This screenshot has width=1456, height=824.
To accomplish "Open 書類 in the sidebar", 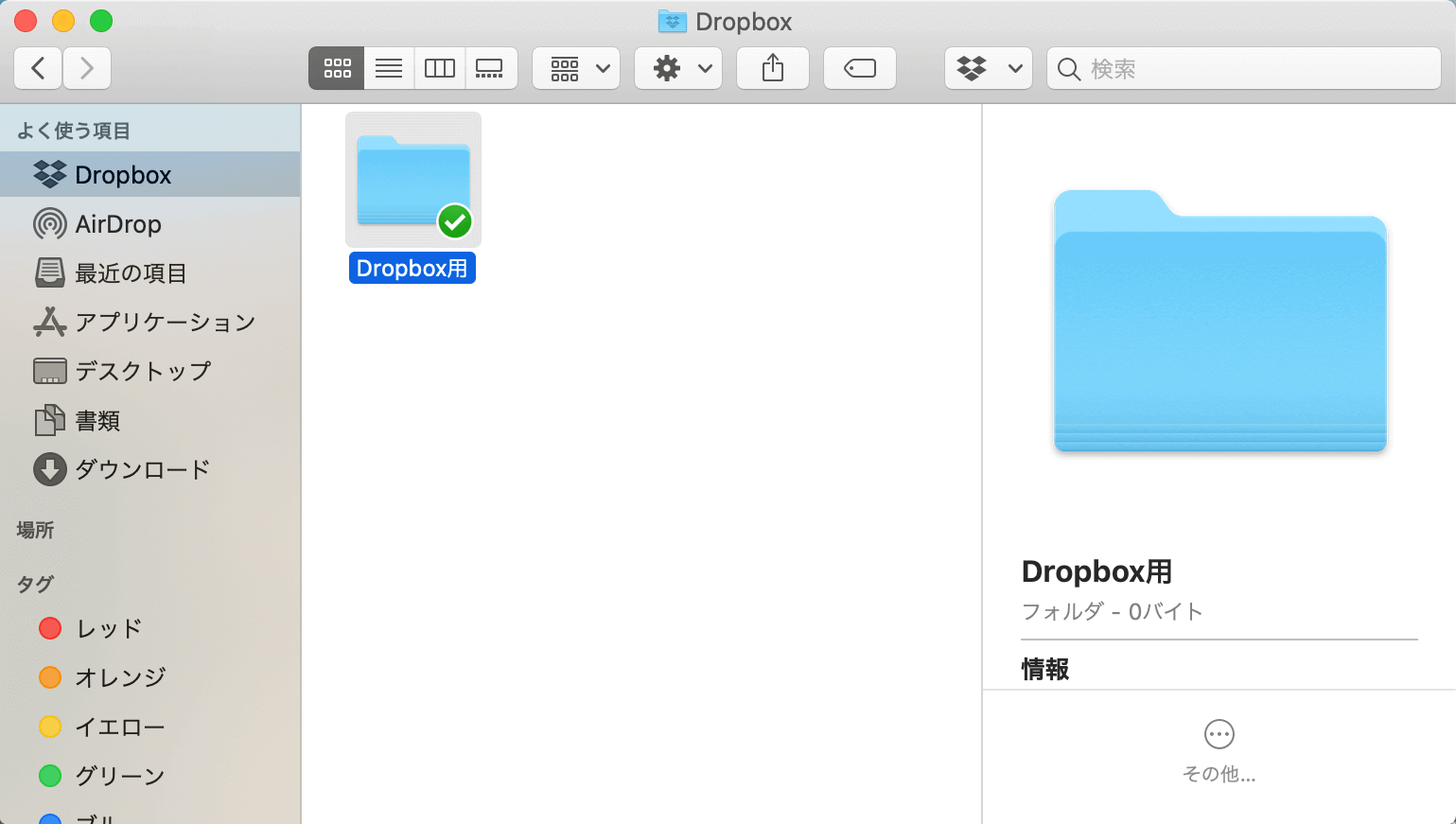I will point(150,421).
